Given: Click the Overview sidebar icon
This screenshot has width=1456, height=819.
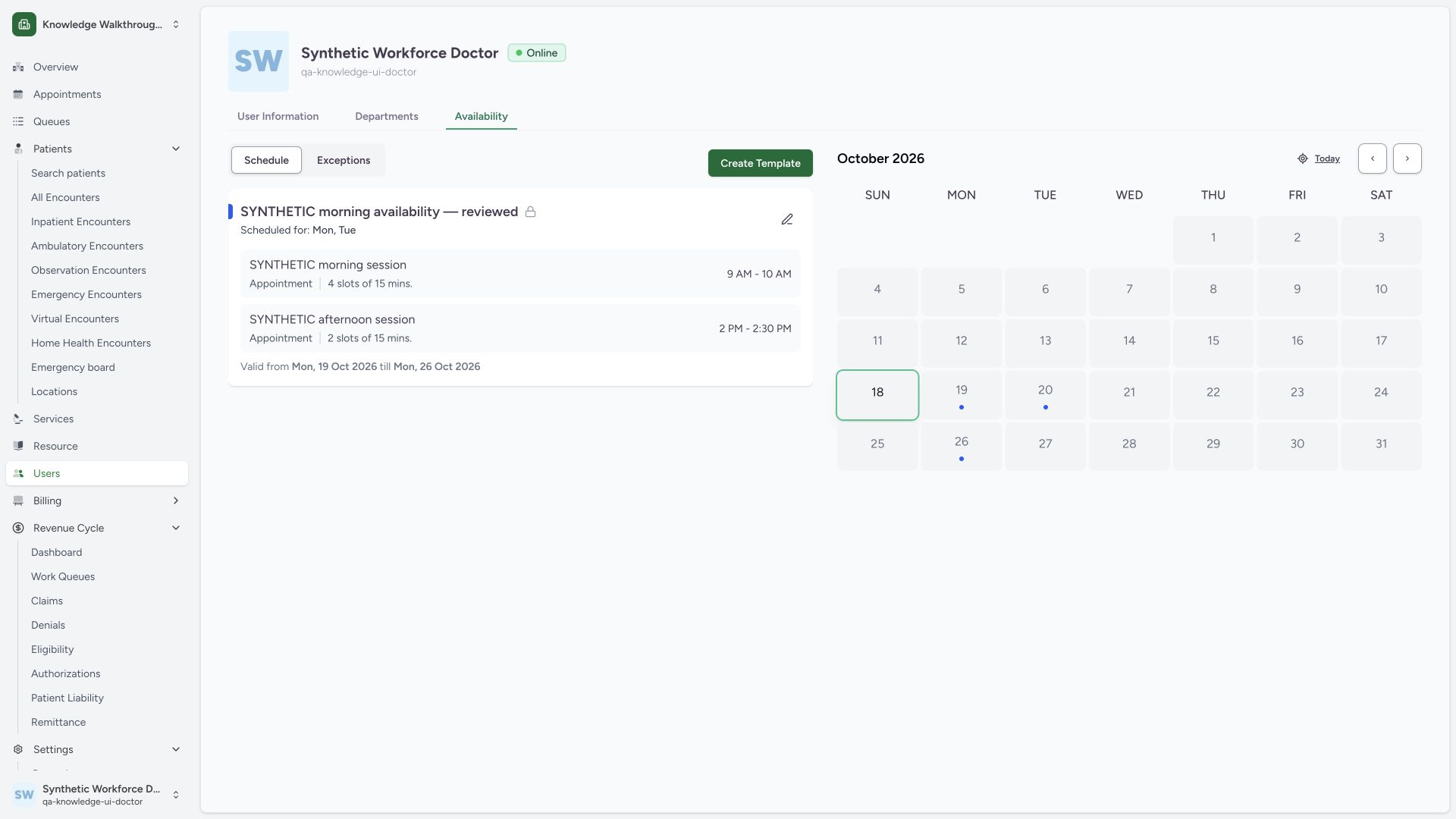Looking at the screenshot, I should (18, 67).
